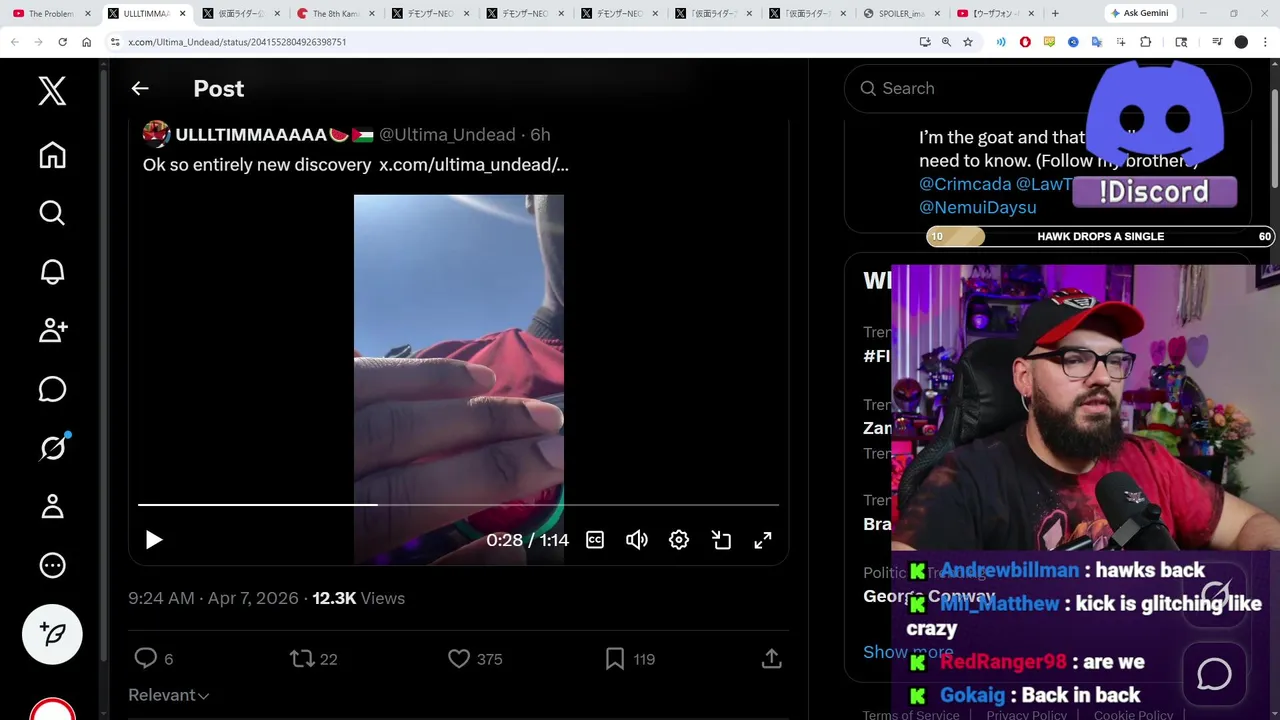Go to Home timeline icon
1280x720 pixels.
(x=52, y=155)
